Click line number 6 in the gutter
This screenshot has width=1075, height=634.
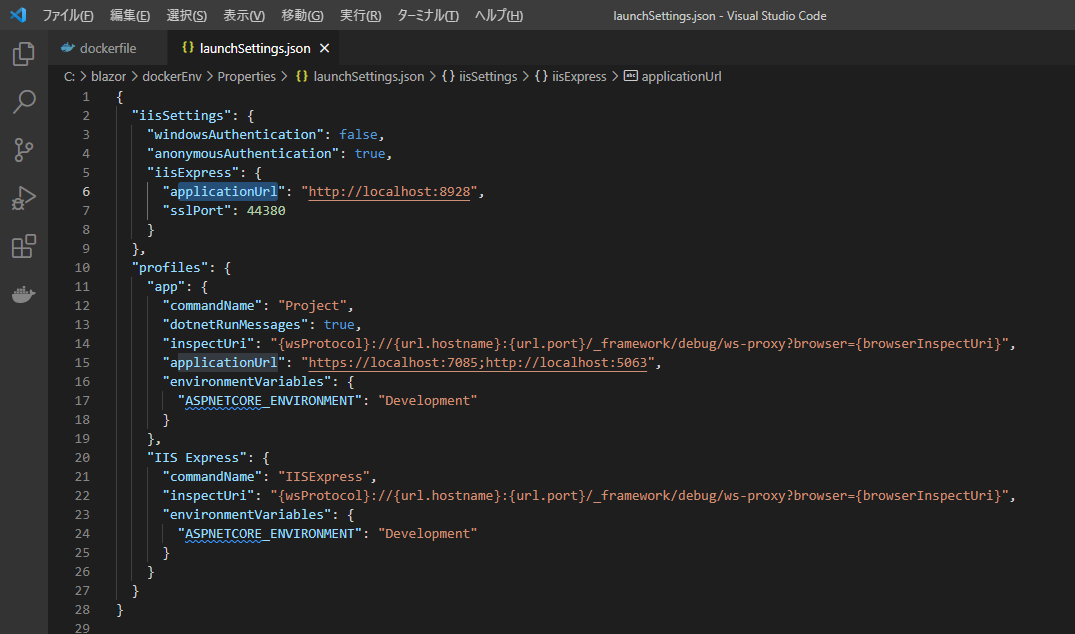click(x=86, y=192)
